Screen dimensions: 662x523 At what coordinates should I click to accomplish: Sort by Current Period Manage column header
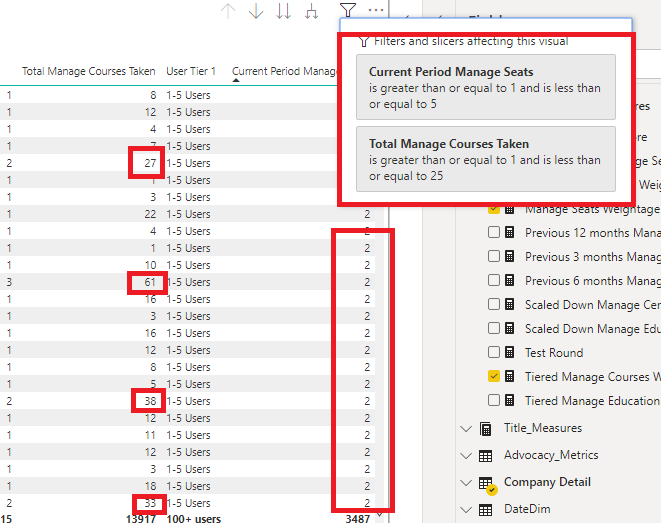coord(285,71)
